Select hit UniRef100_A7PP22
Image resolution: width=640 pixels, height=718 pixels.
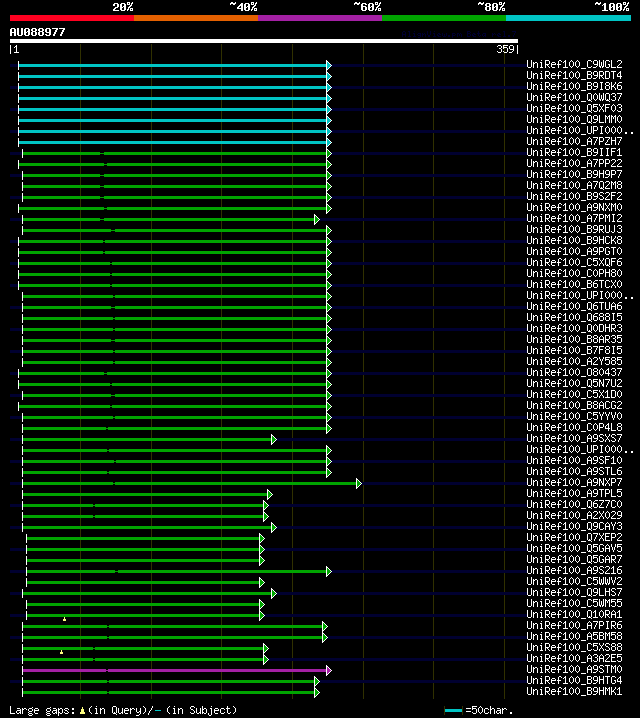click(x=574, y=163)
